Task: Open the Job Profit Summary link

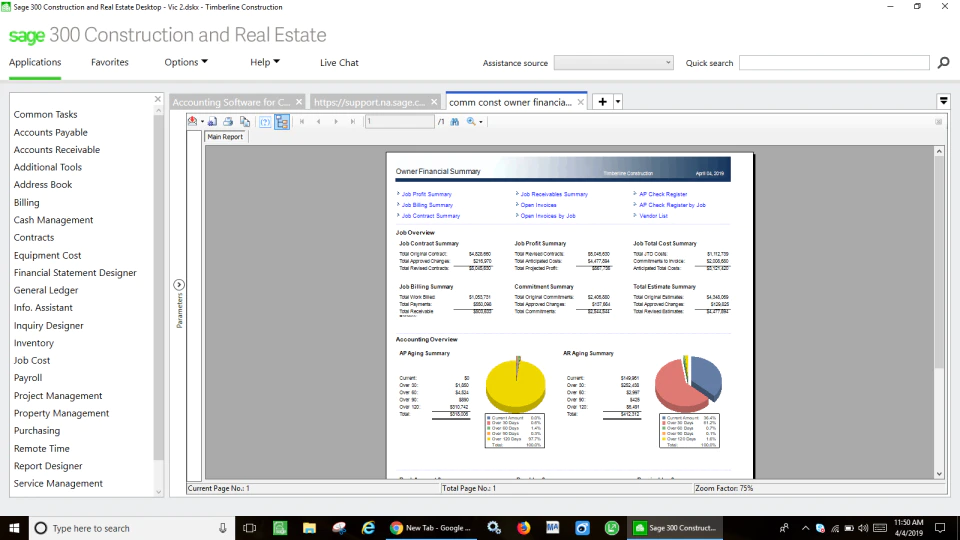Action: coord(426,194)
